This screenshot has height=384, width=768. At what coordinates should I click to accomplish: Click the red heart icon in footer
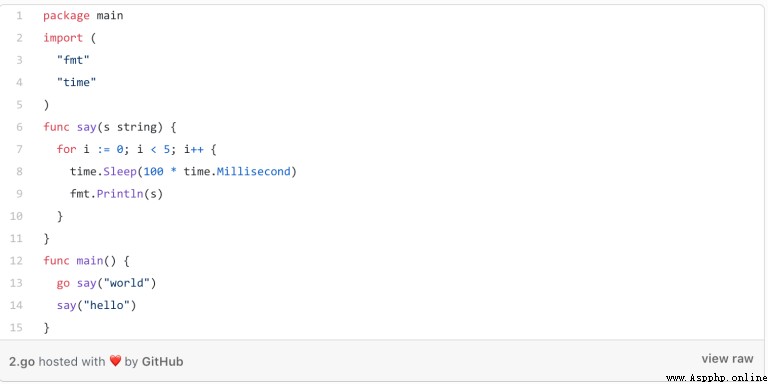pos(115,361)
